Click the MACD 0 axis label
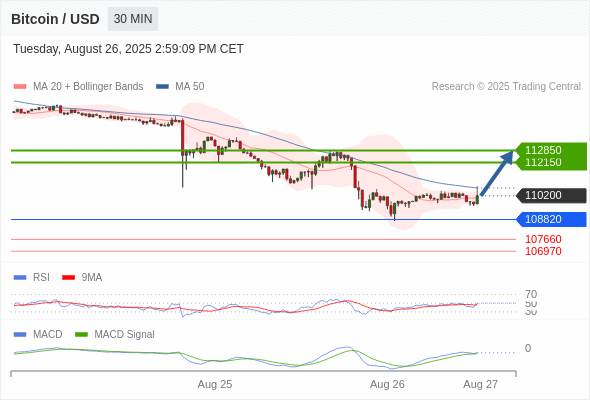 click(528, 348)
